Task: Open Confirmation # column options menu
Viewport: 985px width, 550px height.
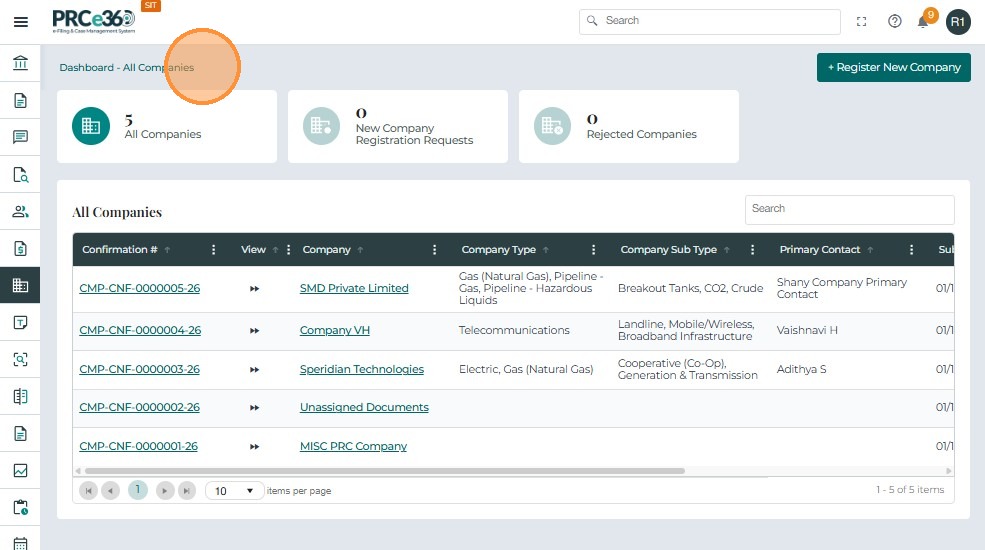Action: (x=213, y=250)
